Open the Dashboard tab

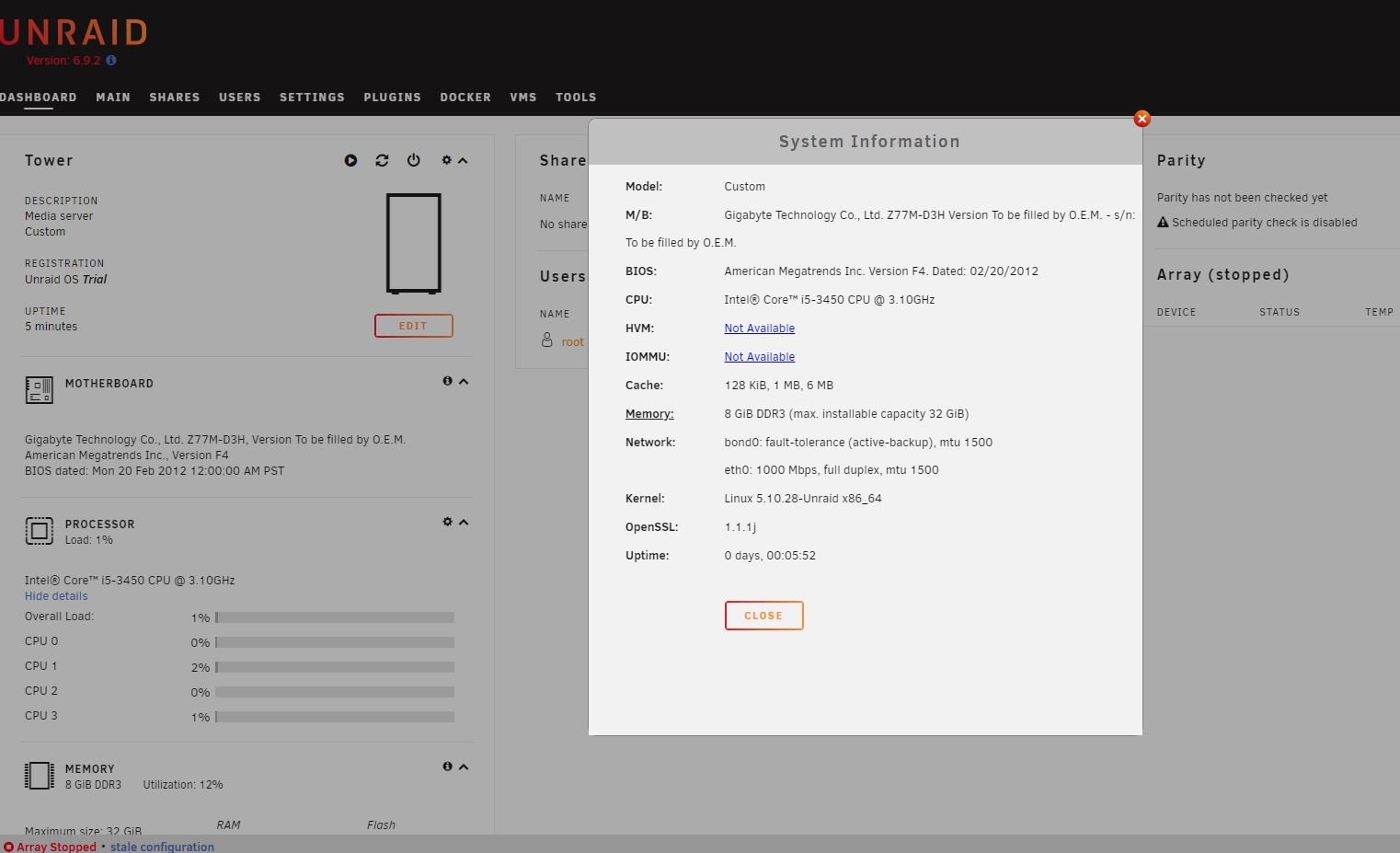point(38,98)
